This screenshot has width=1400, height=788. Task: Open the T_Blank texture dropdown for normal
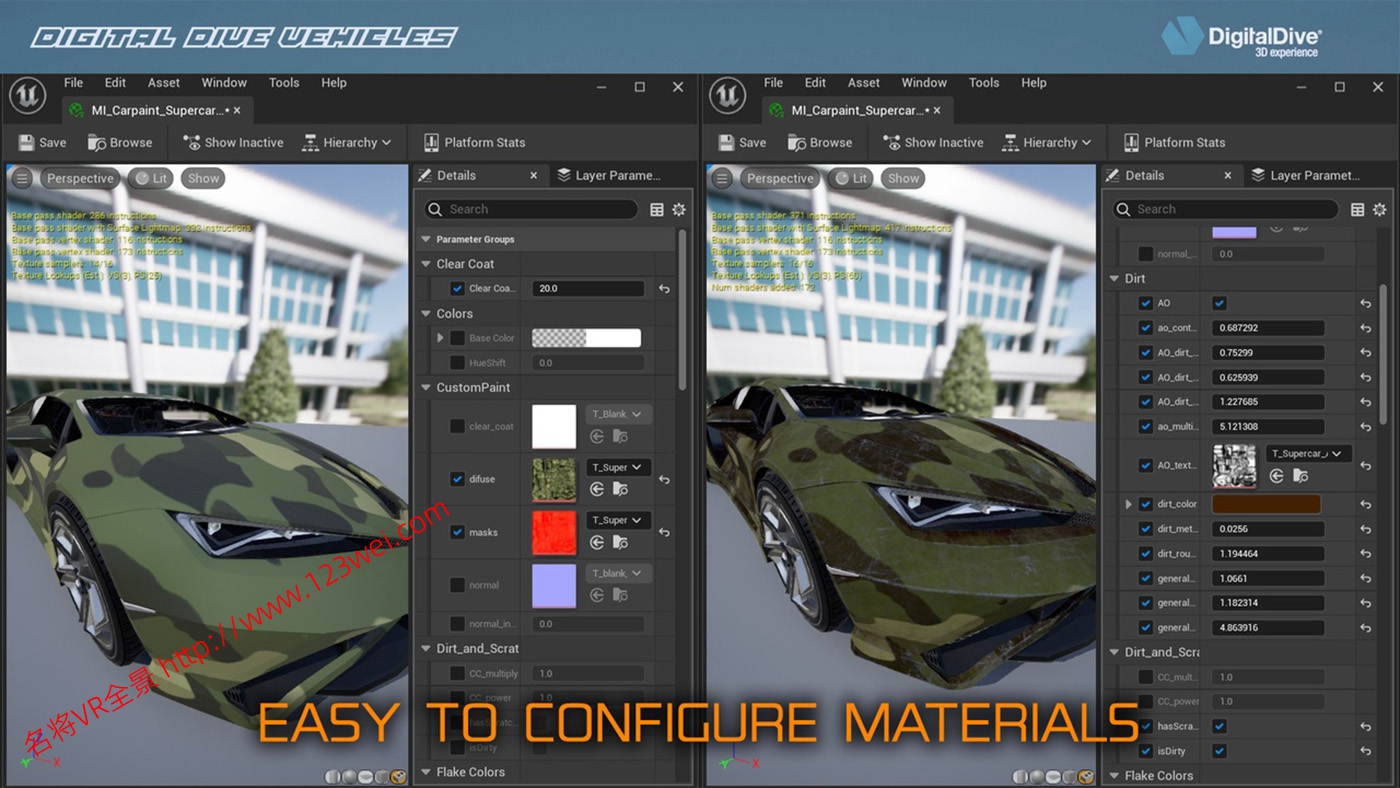point(617,572)
